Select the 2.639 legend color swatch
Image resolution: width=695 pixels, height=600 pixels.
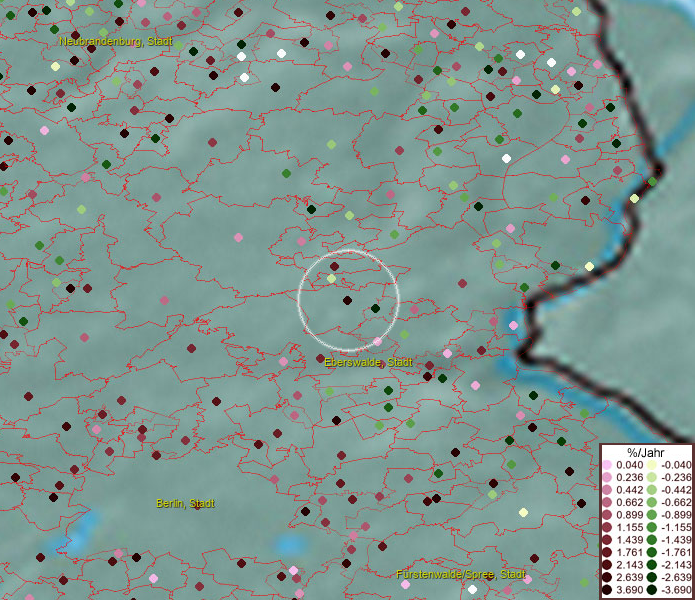point(607,577)
